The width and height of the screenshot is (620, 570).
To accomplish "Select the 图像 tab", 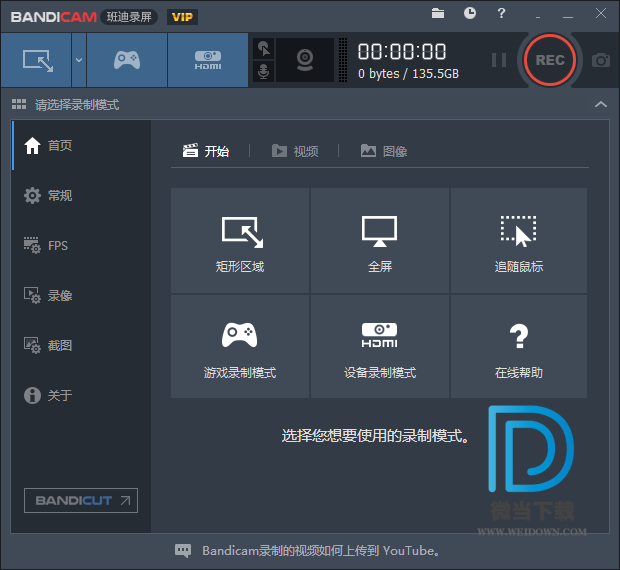I will pyautogui.click(x=384, y=151).
